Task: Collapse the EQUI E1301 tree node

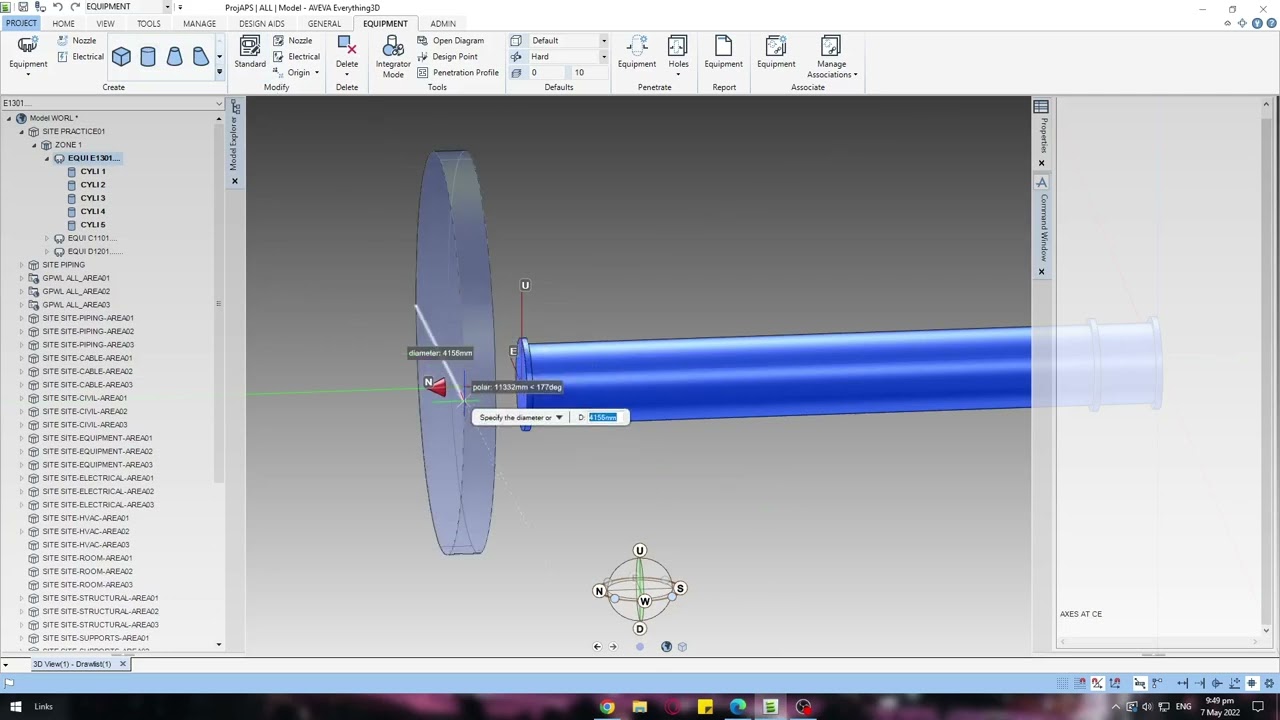Action: (46, 158)
